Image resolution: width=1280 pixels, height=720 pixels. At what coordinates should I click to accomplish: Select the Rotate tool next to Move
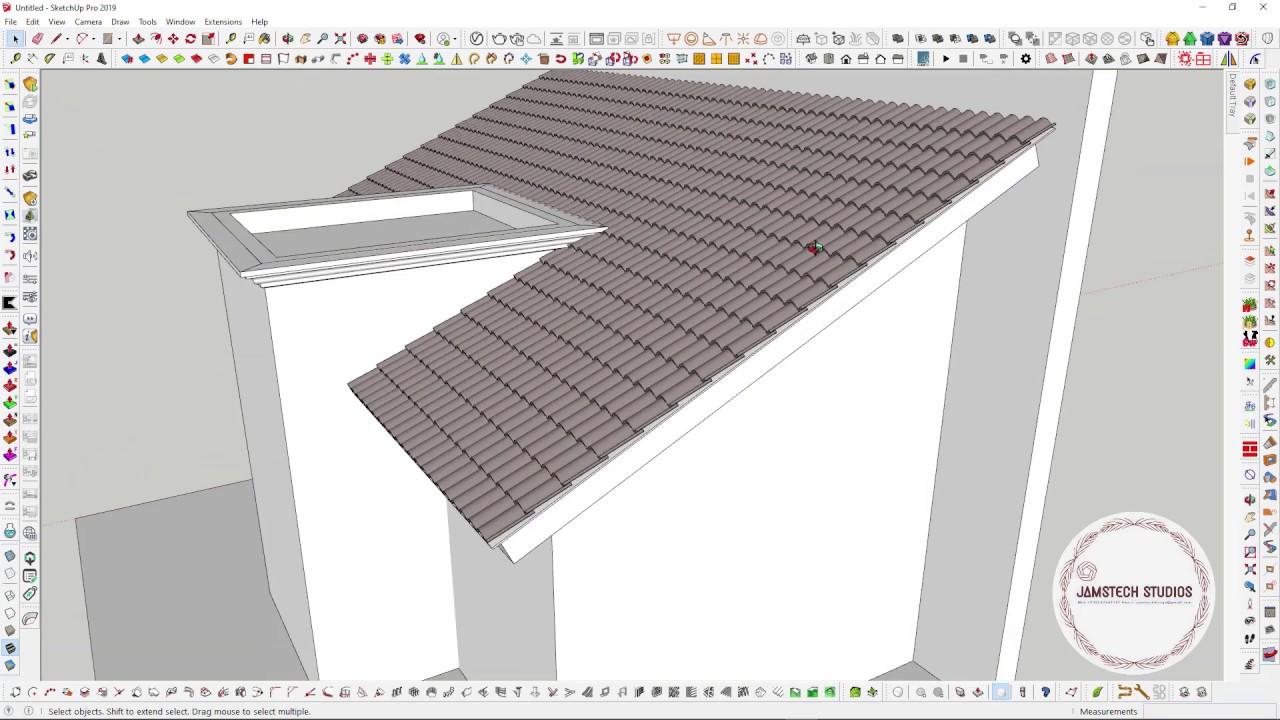[x=190, y=39]
